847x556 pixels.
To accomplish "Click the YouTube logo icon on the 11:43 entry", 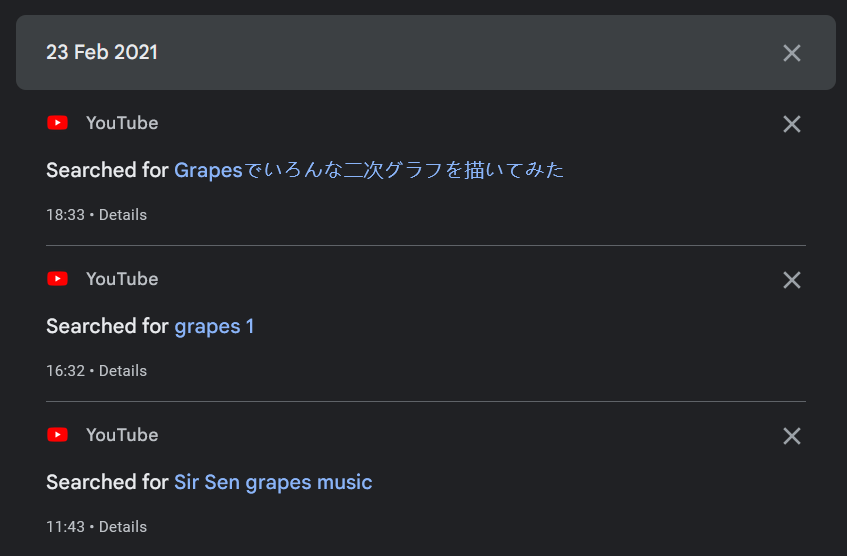I will (x=58, y=435).
